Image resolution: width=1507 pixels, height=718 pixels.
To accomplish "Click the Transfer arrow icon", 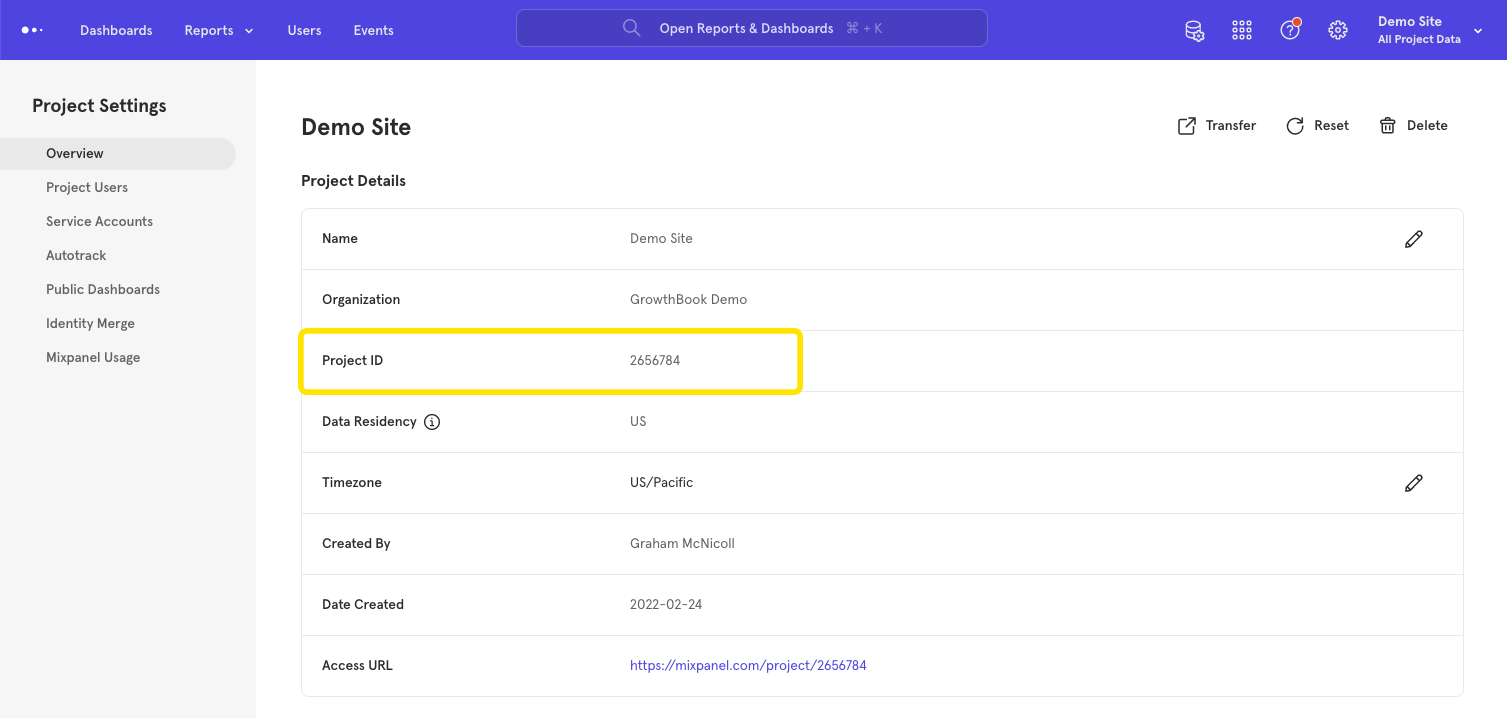I will [x=1187, y=126].
